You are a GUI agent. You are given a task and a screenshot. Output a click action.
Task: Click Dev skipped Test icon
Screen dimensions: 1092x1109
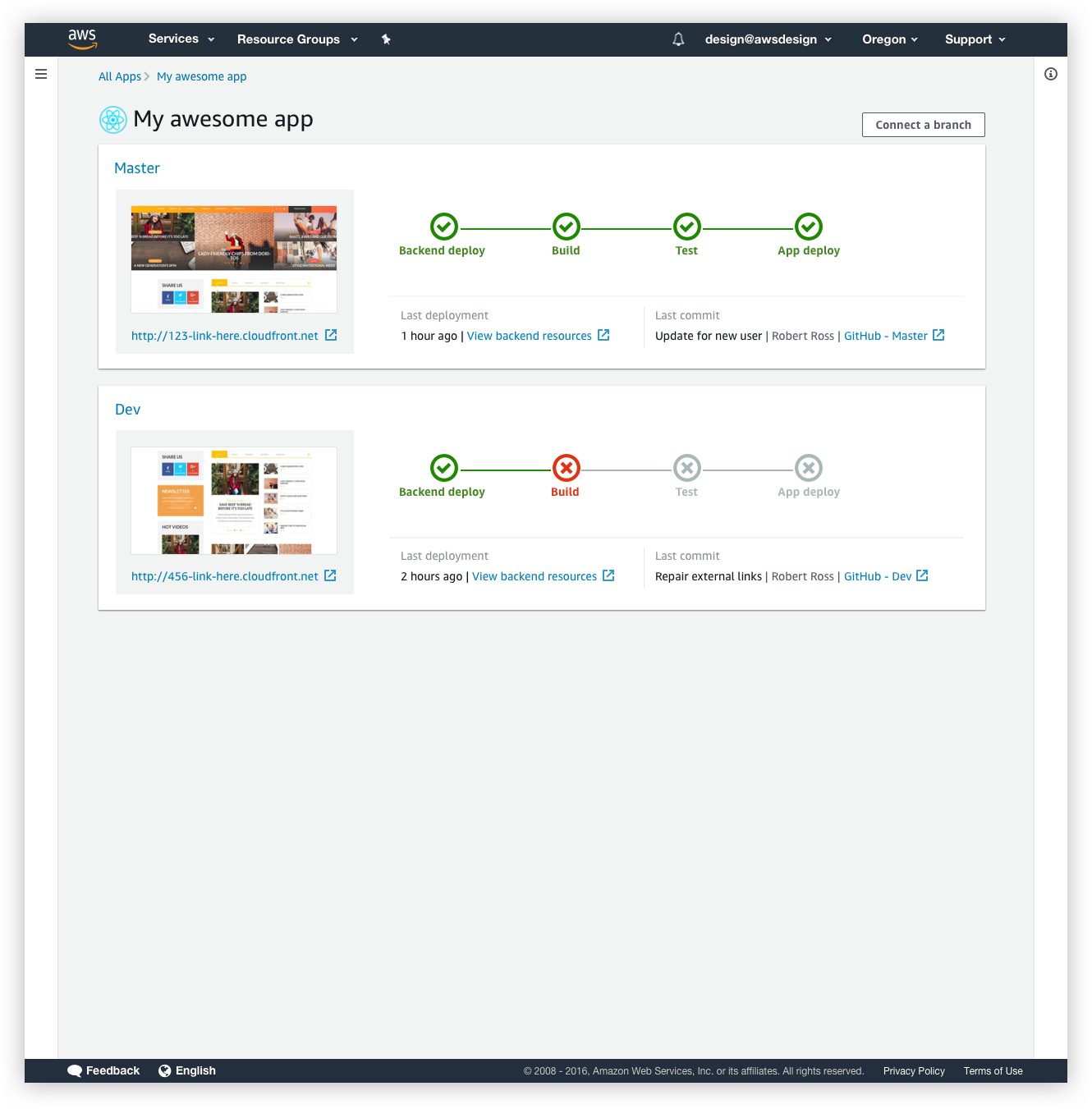coord(687,468)
